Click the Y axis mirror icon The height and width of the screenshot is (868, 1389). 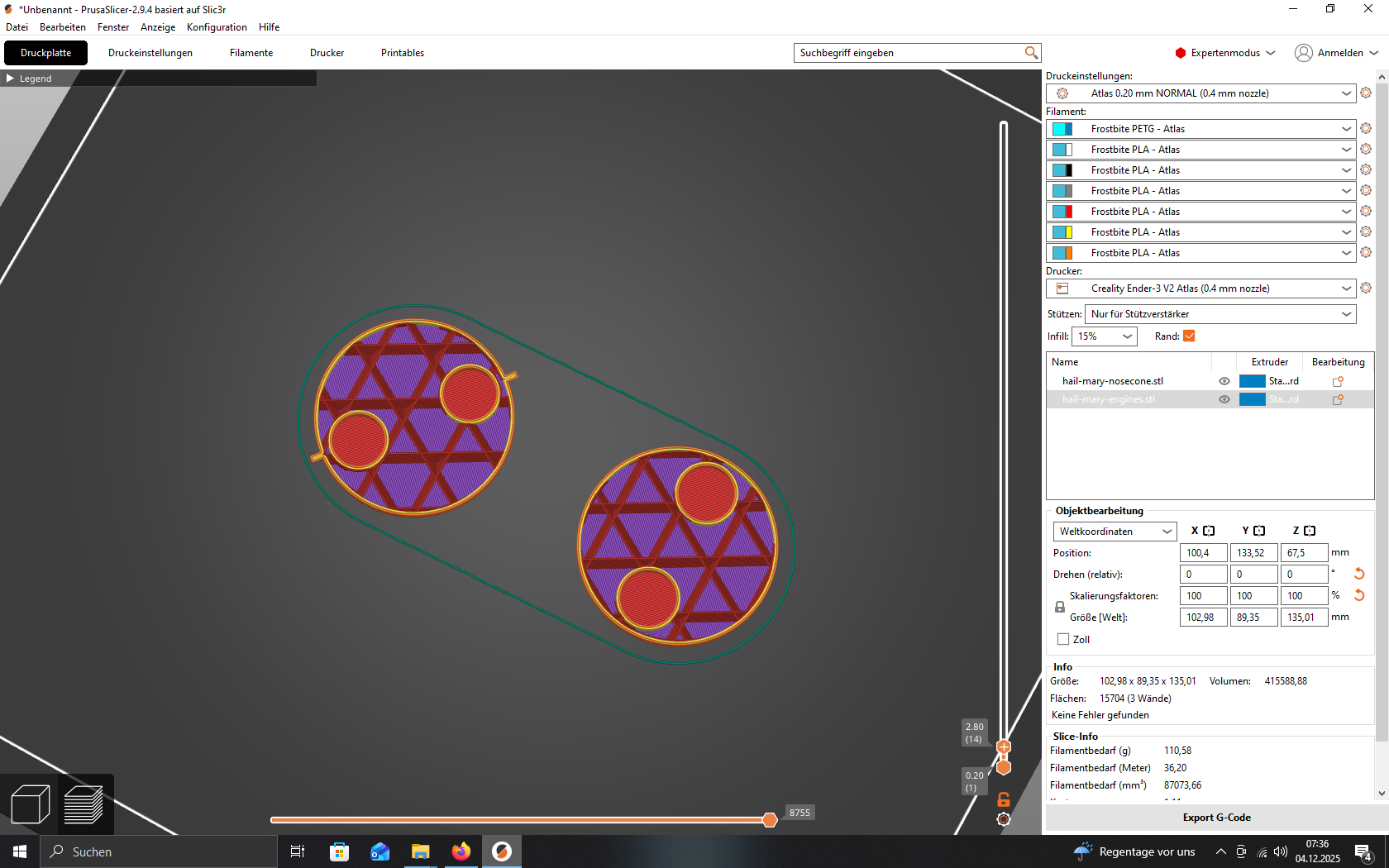point(1259,531)
